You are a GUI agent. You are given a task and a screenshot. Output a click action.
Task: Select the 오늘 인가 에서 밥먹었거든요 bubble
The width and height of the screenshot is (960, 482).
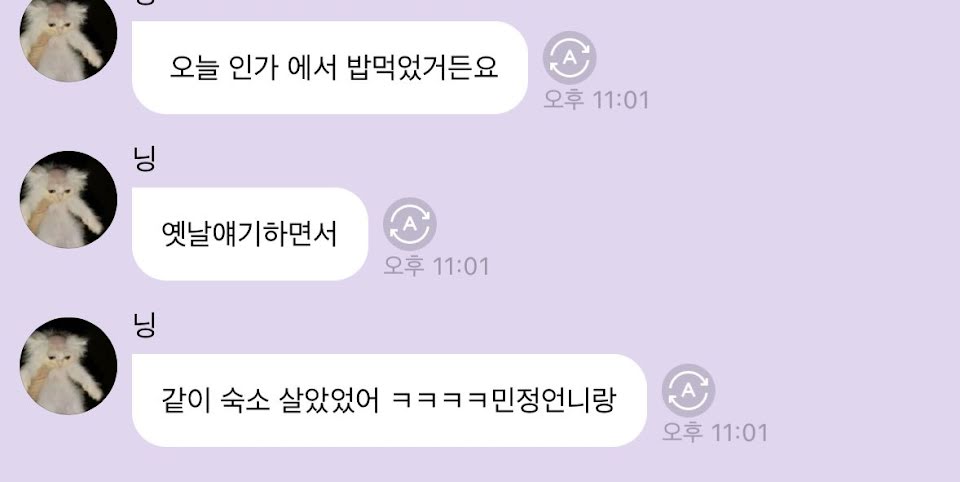point(330,67)
